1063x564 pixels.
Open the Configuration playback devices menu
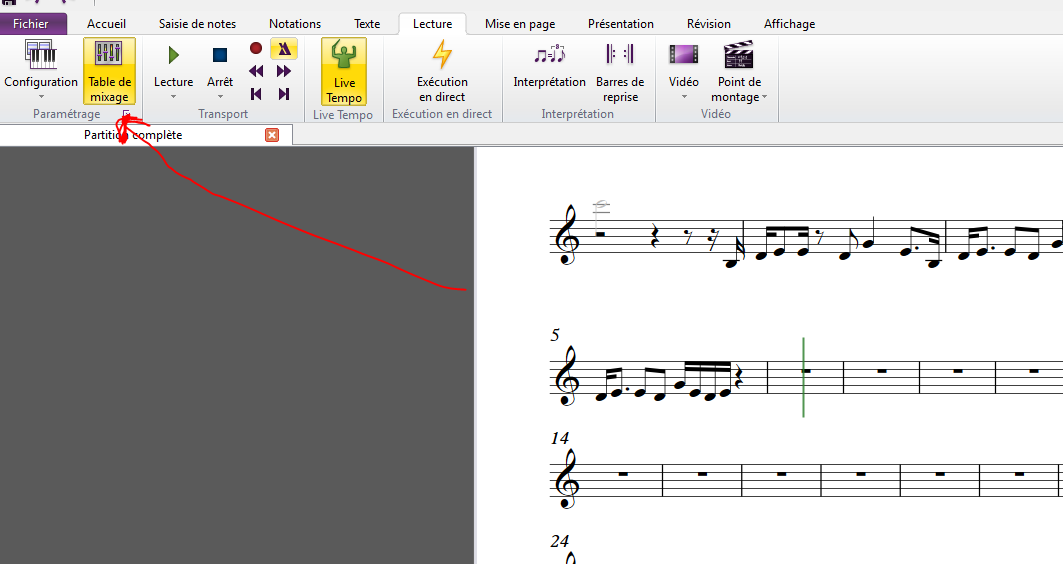(41, 71)
